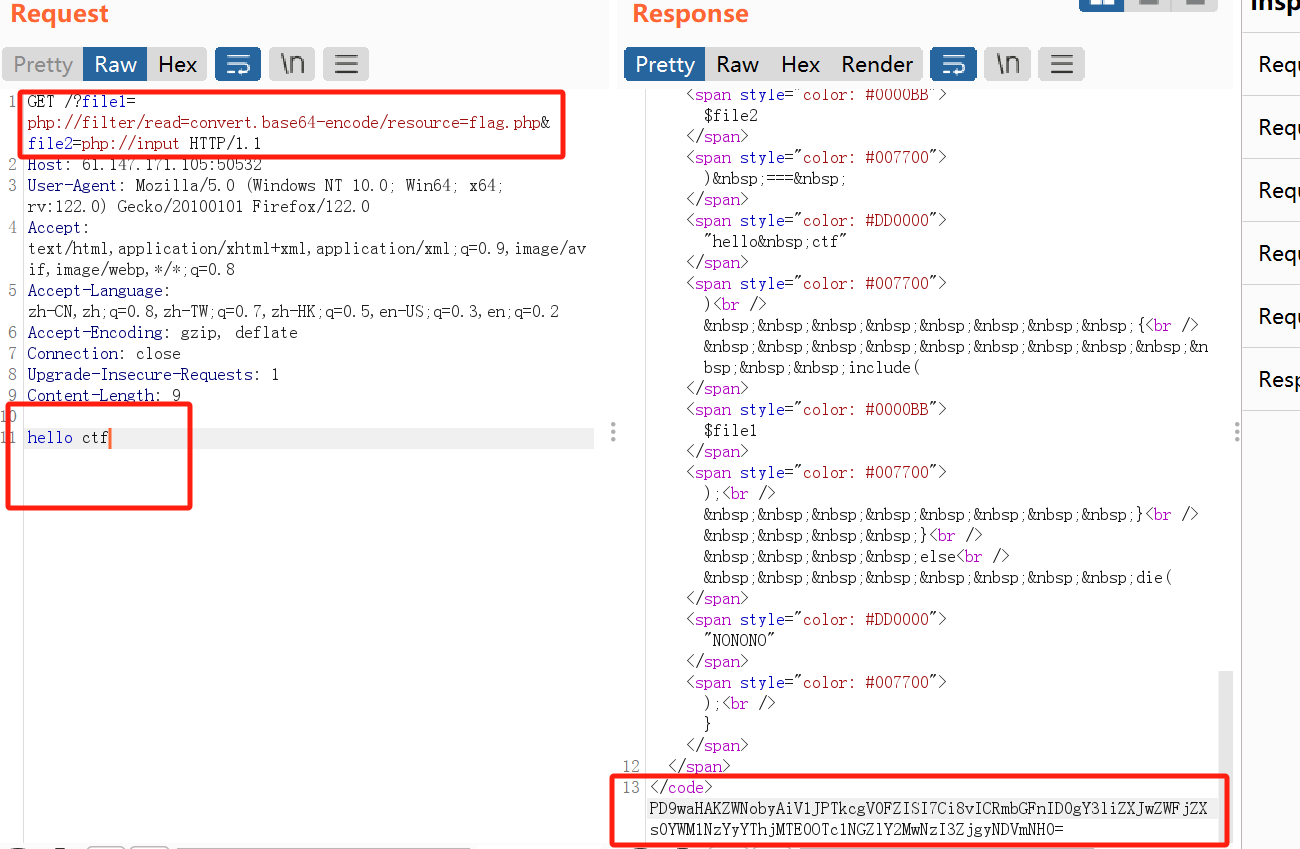The width and height of the screenshot is (1300, 849).
Task: Toggle word wrap icon in Request panel
Action: [238, 64]
